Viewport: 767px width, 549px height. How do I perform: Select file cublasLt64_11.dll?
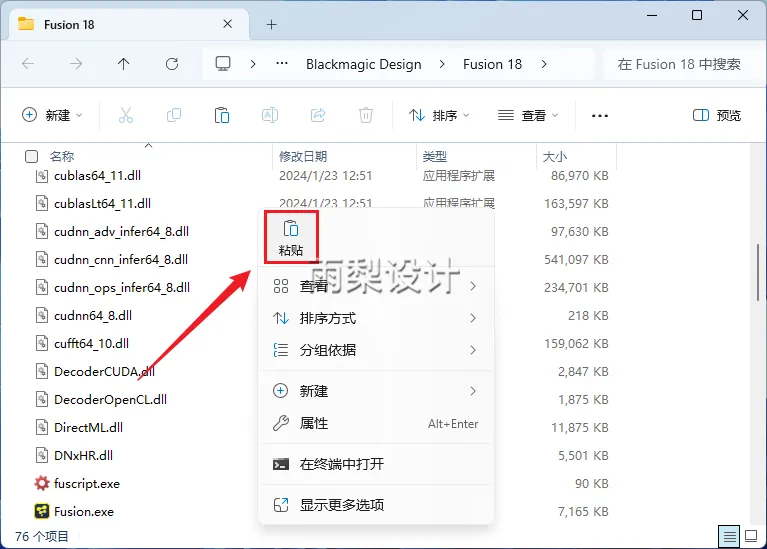(102, 204)
